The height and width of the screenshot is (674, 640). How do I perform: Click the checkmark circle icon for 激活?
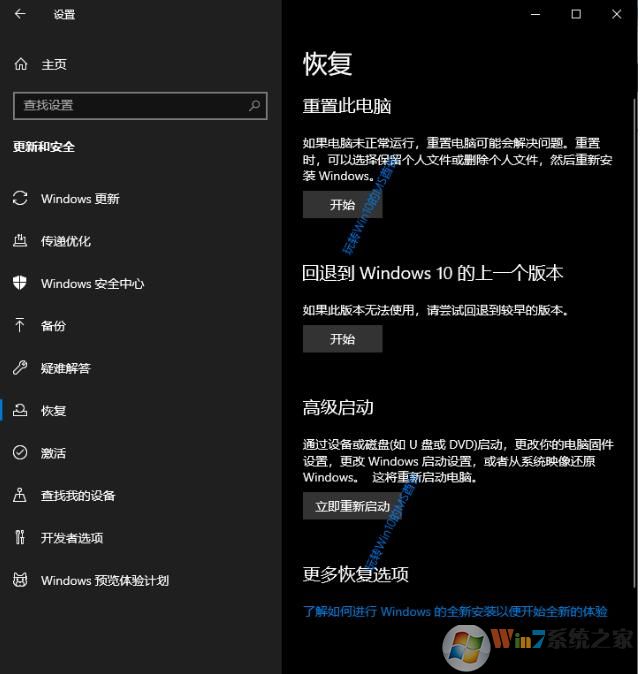20,453
